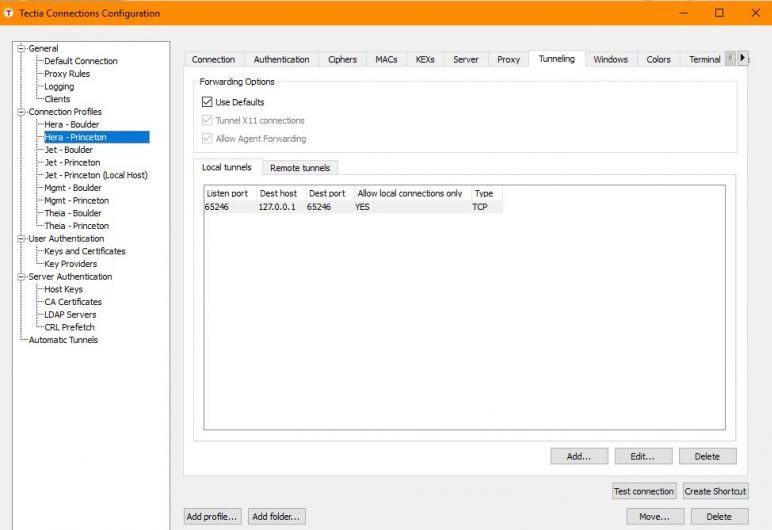The width and height of the screenshot is (772, 530).
Task: Open the Colors tab
Action: [658, 59]
